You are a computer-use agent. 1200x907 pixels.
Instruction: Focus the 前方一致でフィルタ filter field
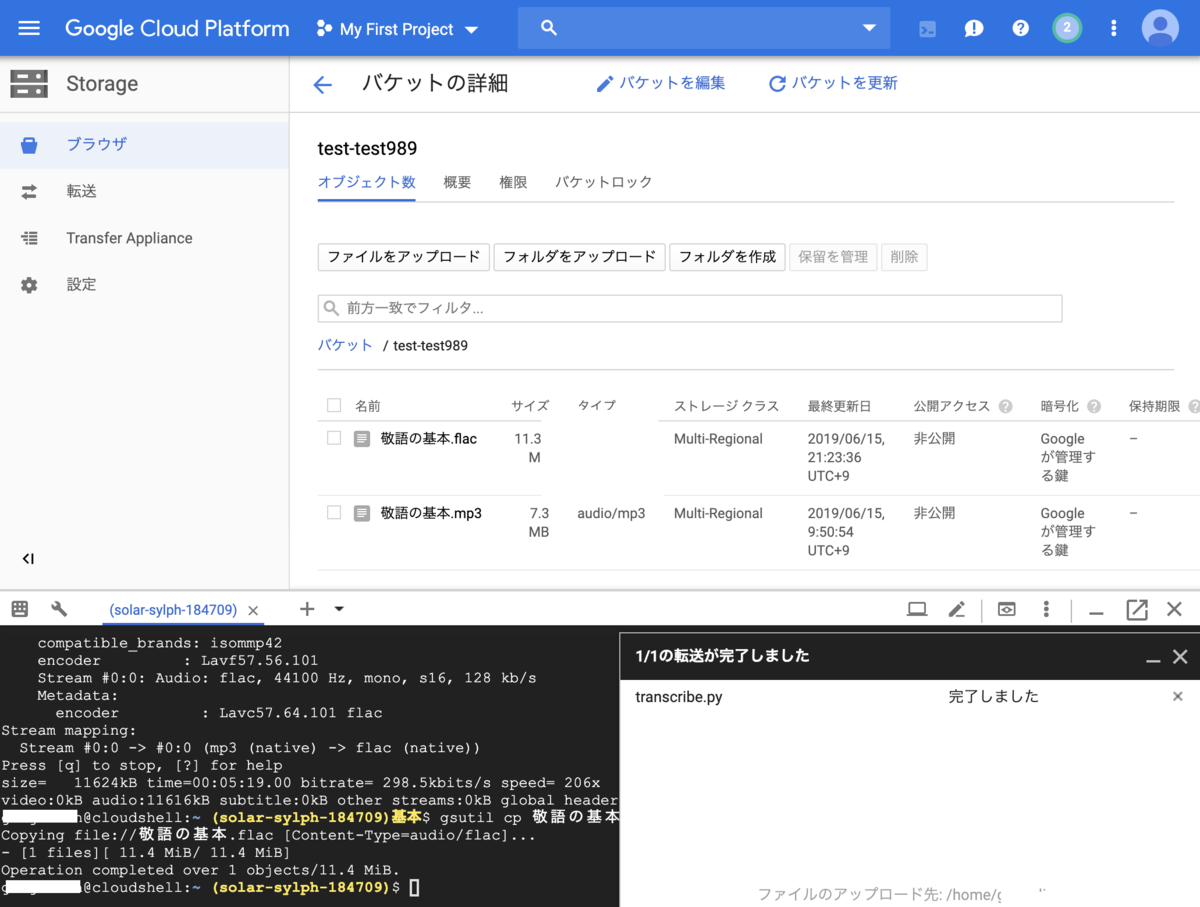[690, 308]
